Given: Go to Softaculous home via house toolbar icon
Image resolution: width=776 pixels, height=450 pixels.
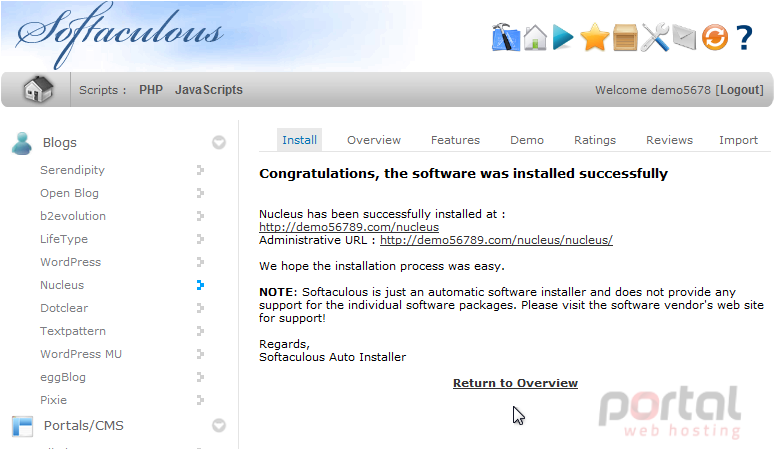Looking at the screenshot, I should tap(535, 37).
